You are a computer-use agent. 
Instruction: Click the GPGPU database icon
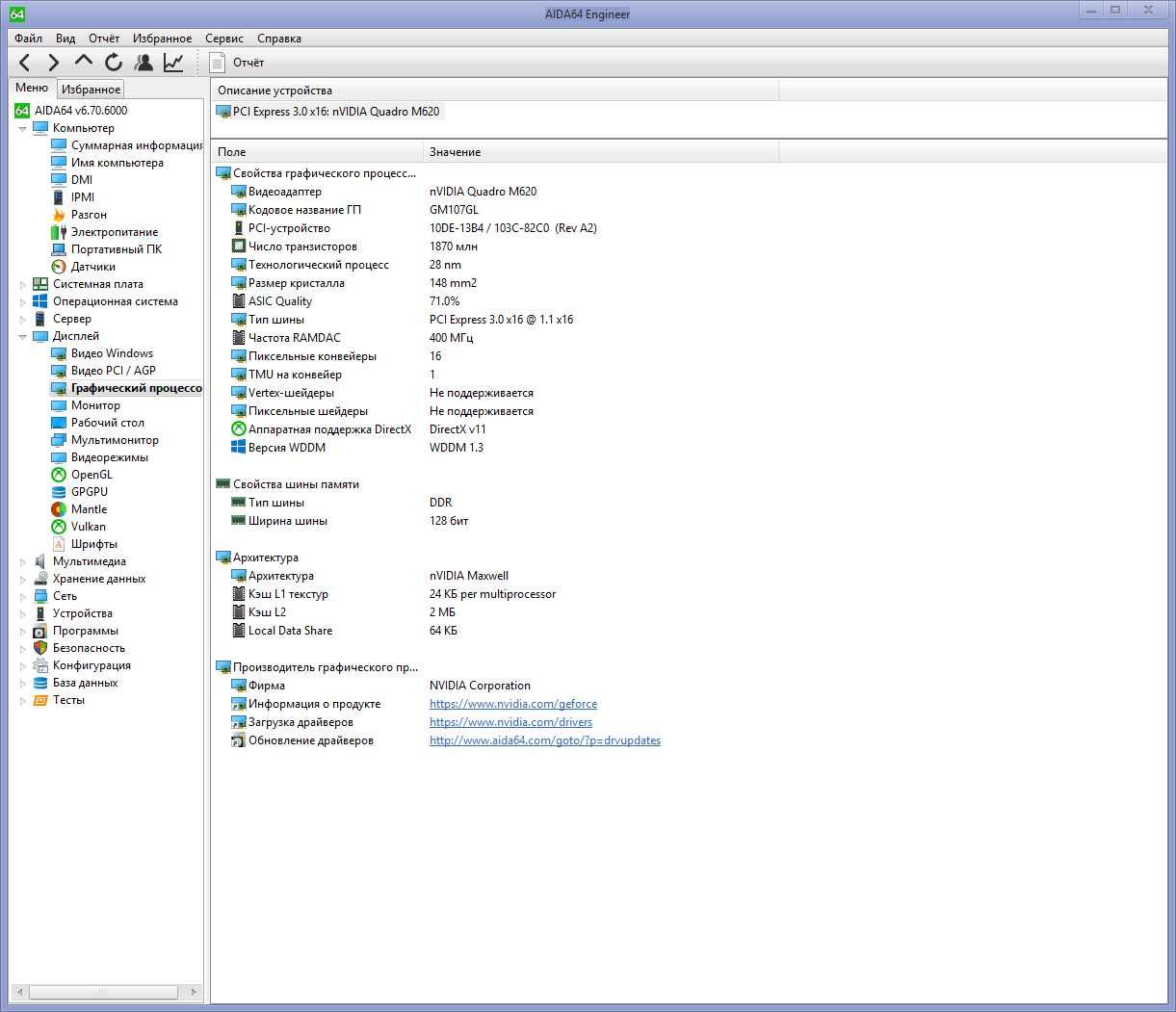click(59, 492)
